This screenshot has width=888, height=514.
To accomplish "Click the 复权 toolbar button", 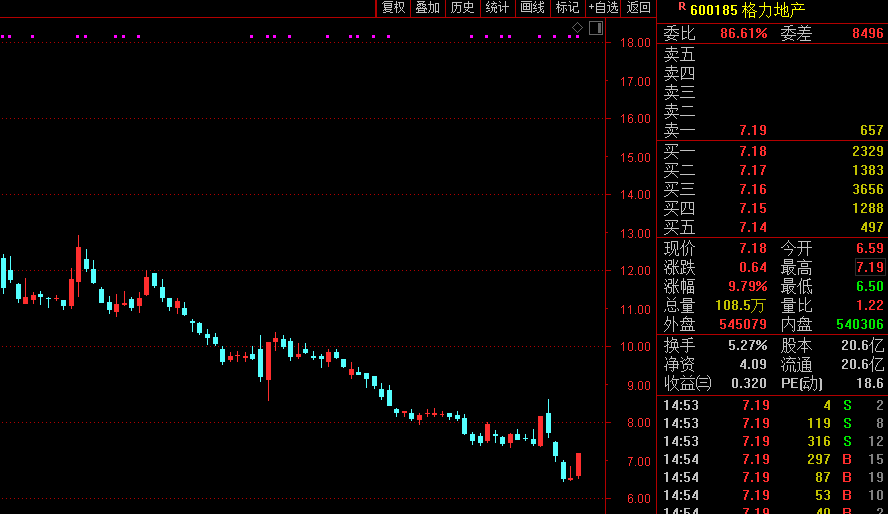I will point(394,8).
